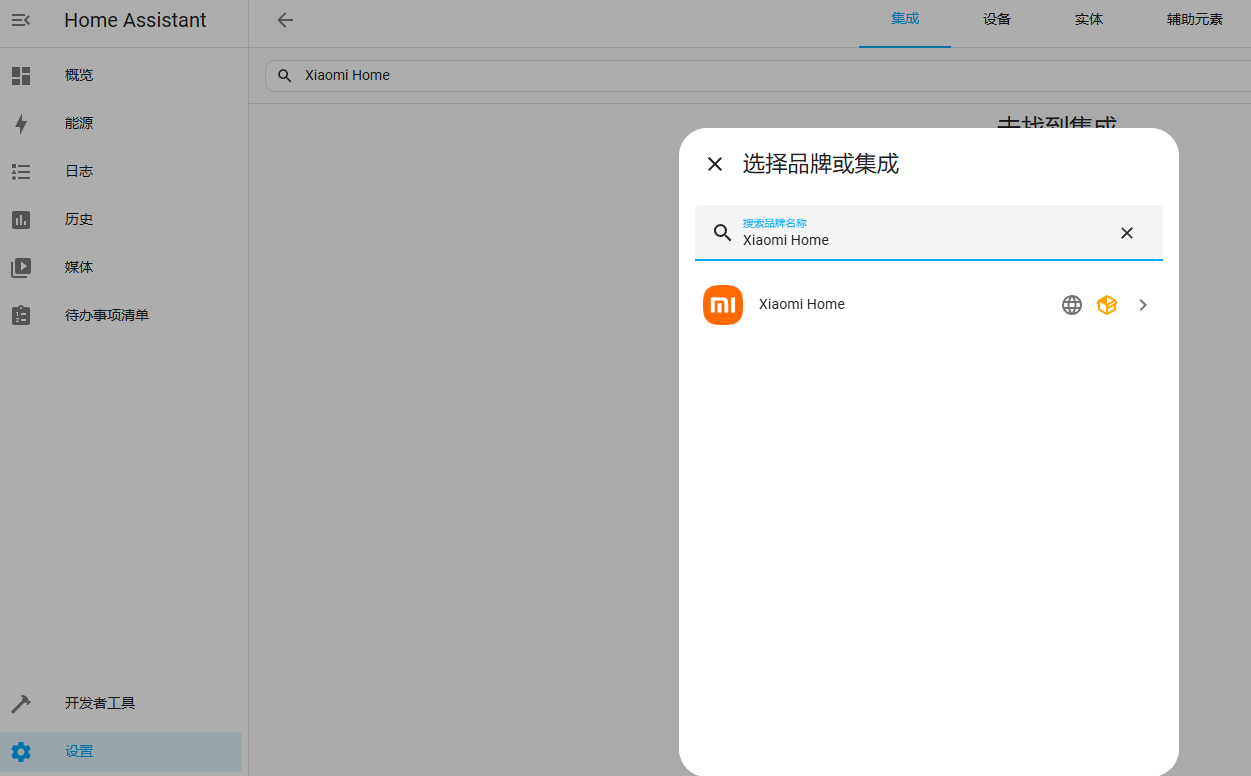Click the 开发者工具 hammer icon

[x=21, y=703]
